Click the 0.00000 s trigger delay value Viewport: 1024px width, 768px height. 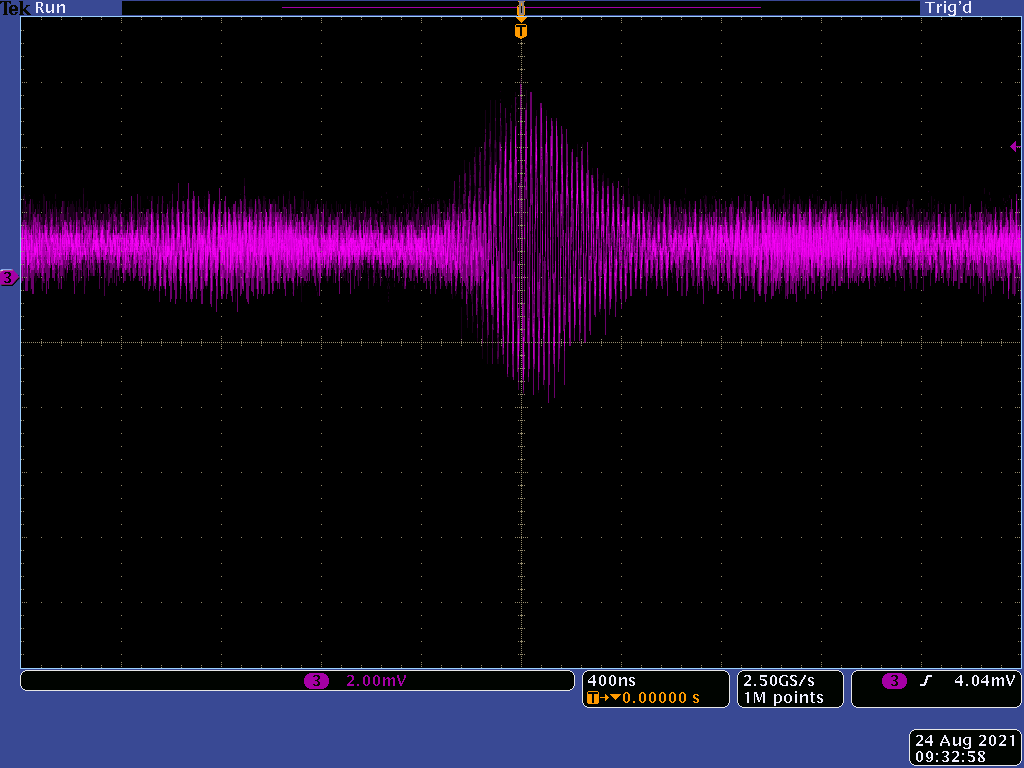tap(661, 697)
